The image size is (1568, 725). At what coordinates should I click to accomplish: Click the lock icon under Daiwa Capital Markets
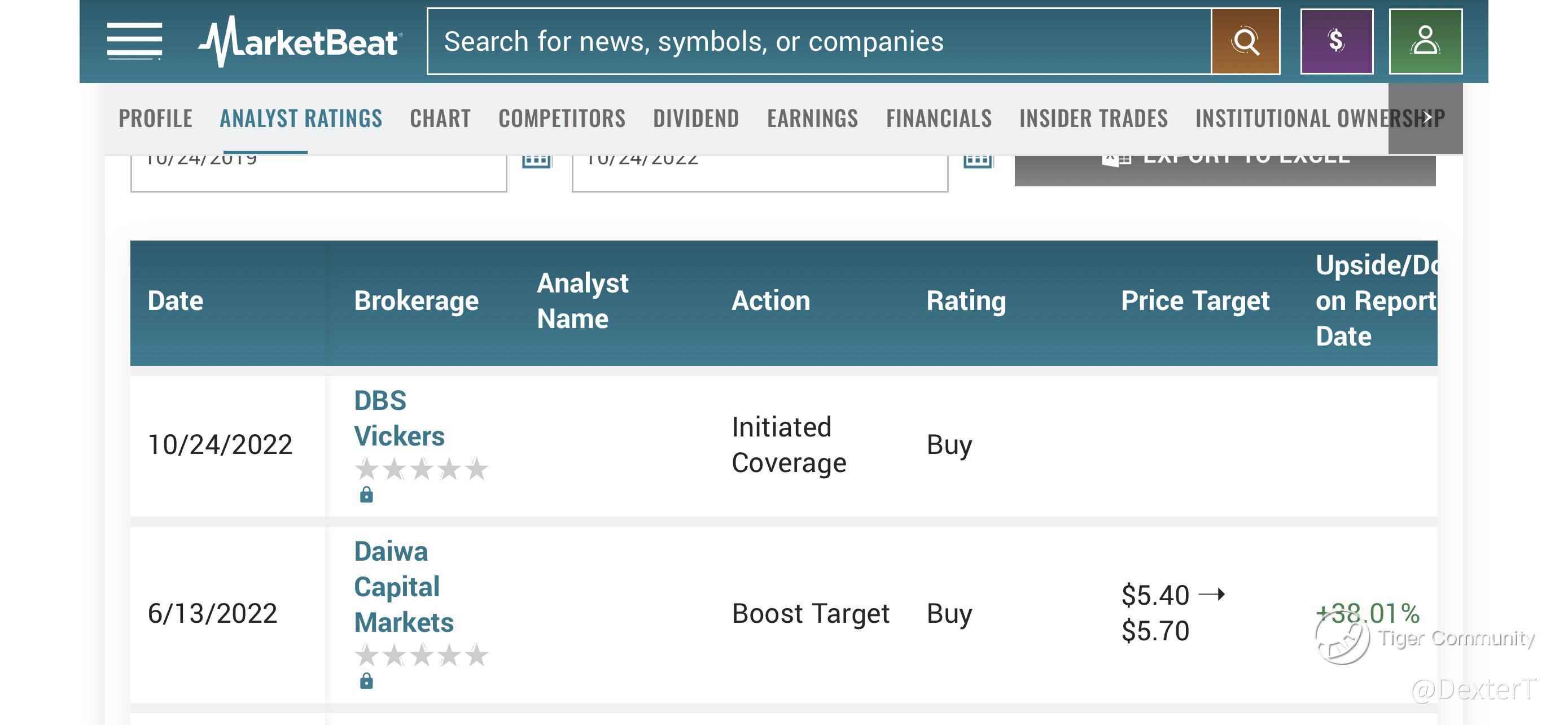pyautogui.click(x=366, y=680)
